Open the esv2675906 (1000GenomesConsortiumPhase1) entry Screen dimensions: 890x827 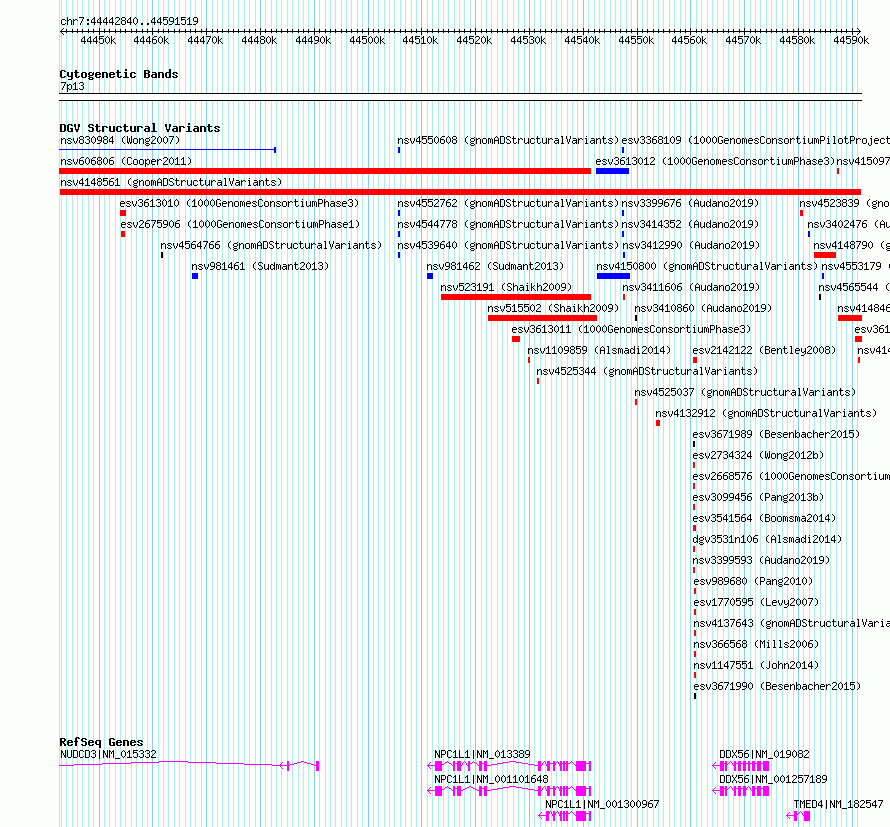240,224
